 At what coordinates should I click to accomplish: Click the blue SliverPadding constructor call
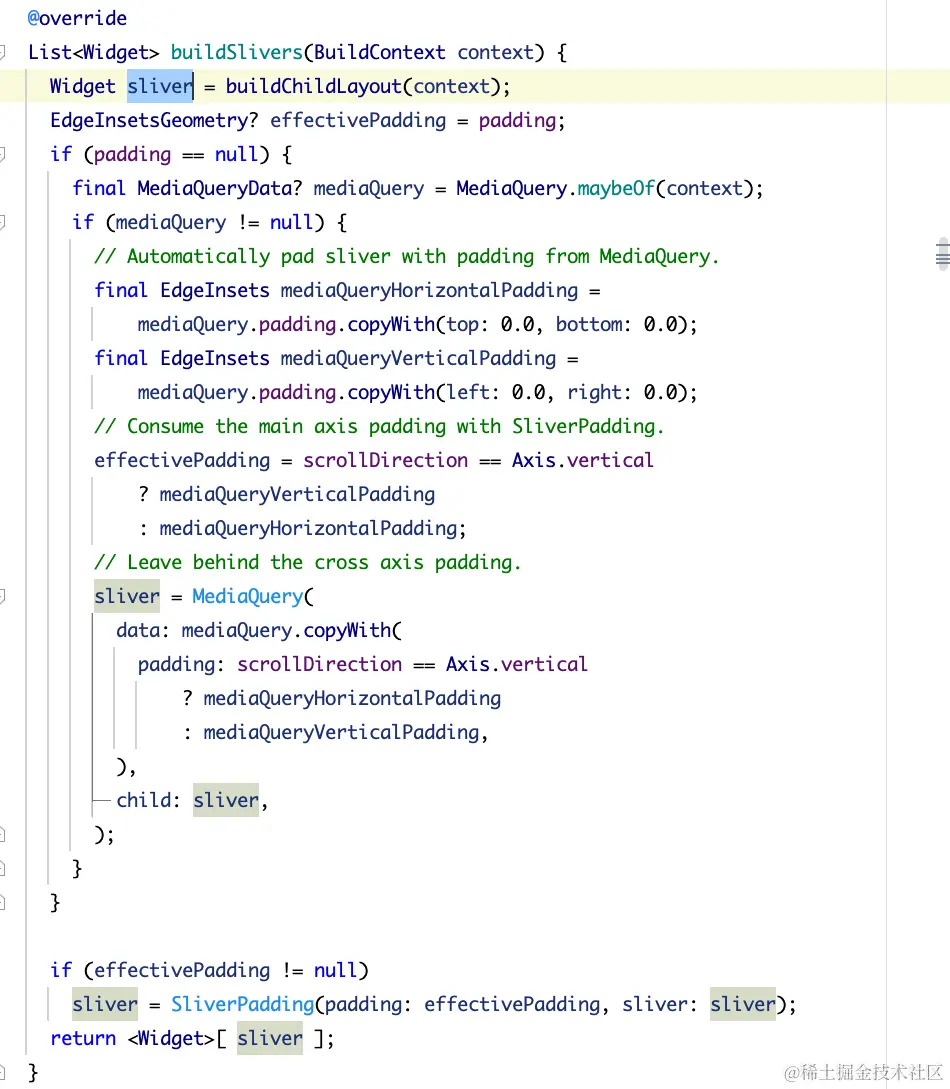[x=242, y=1004]
